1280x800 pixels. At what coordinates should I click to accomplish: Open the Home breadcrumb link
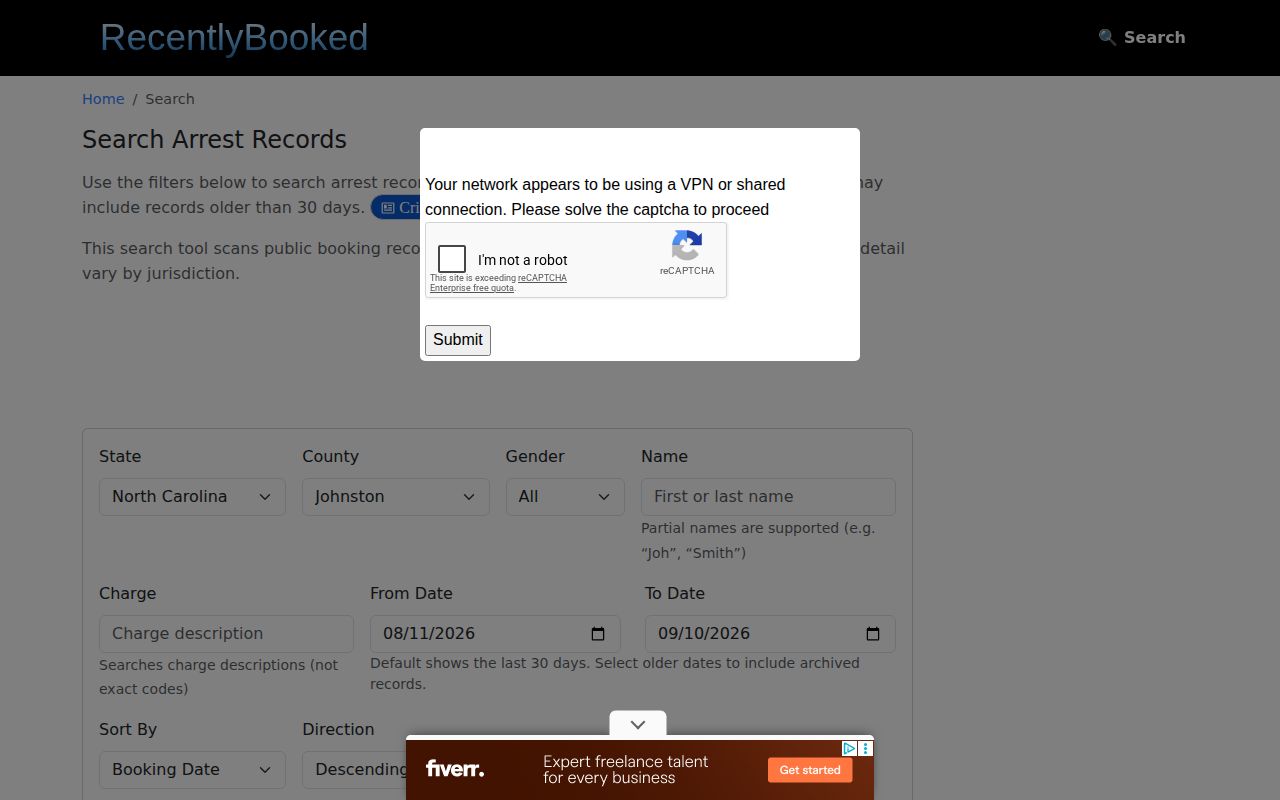[103, 99]
